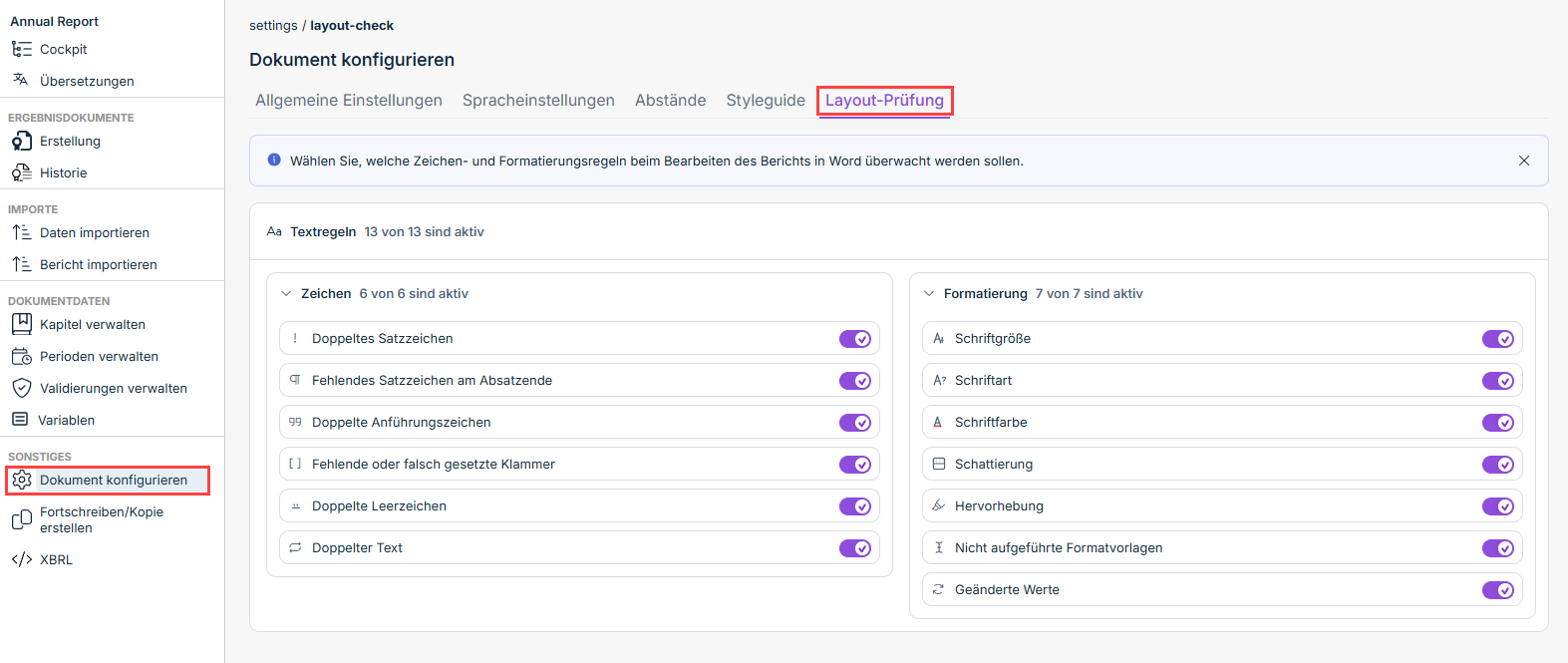Click the paragraph icon of Fehlendes Satzzeichen
This screenshot has height=663, width=1568.
pyautogui.click(x=295, y=380)
